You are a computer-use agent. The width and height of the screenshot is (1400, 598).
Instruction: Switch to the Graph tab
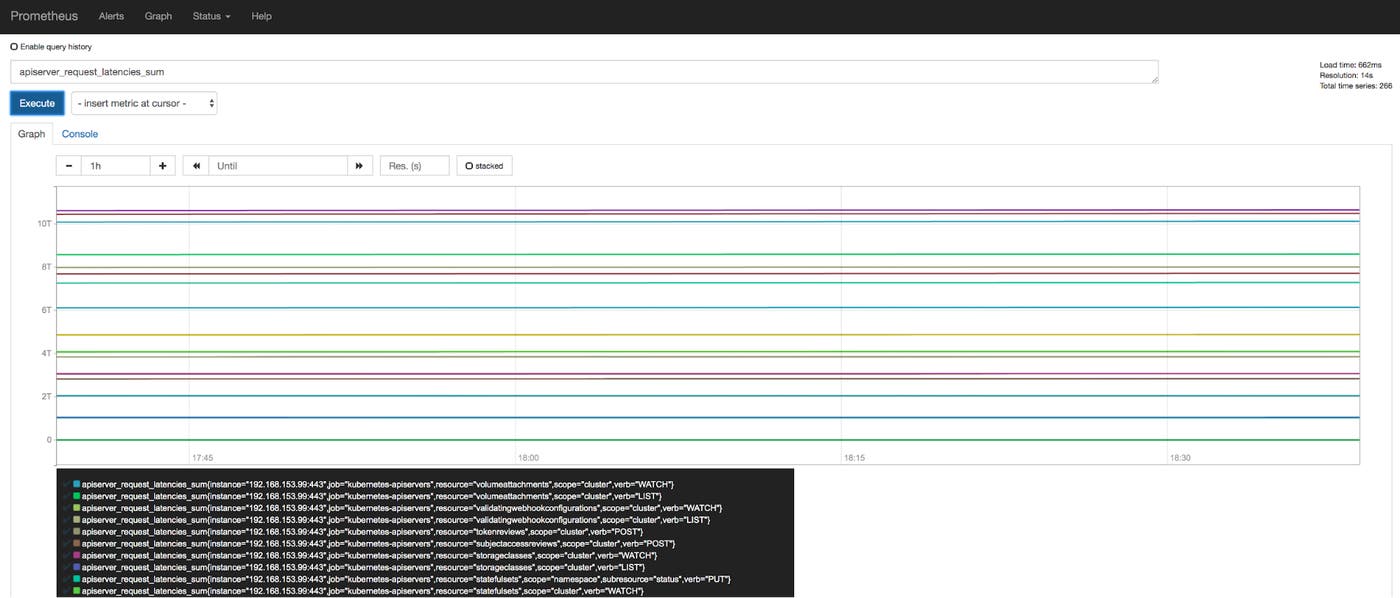(31, 133)
